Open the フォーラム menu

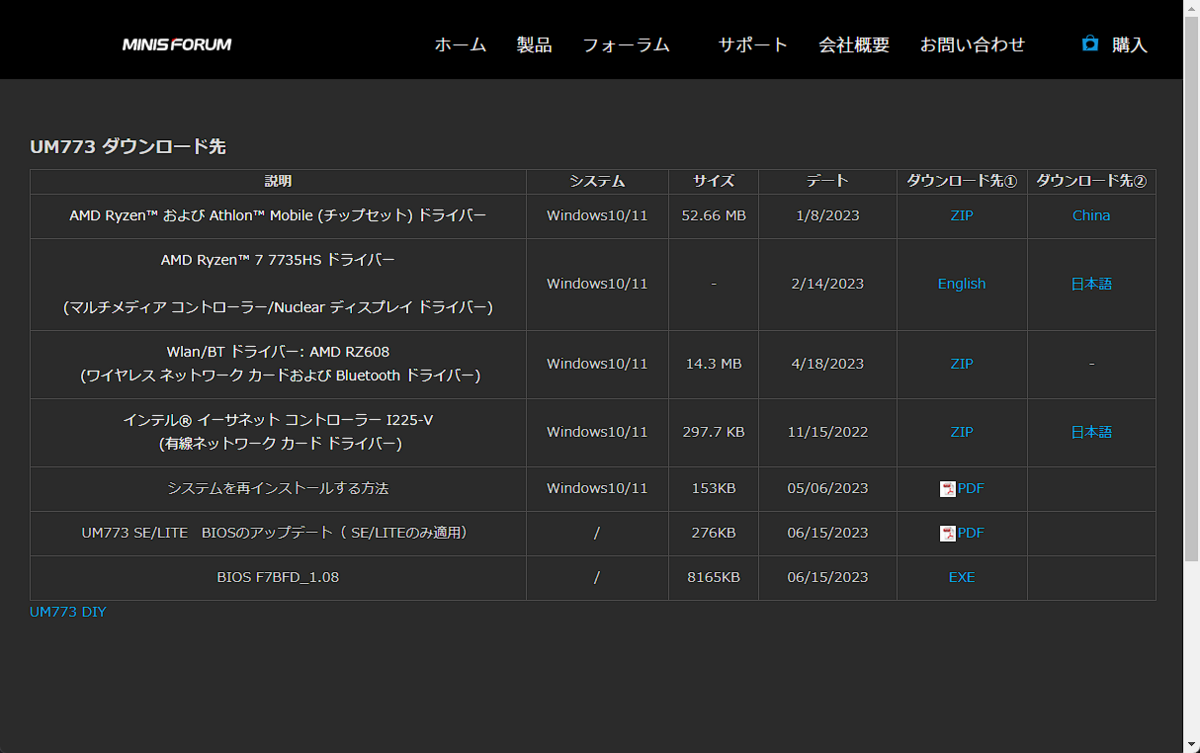(x=626, y=45)
